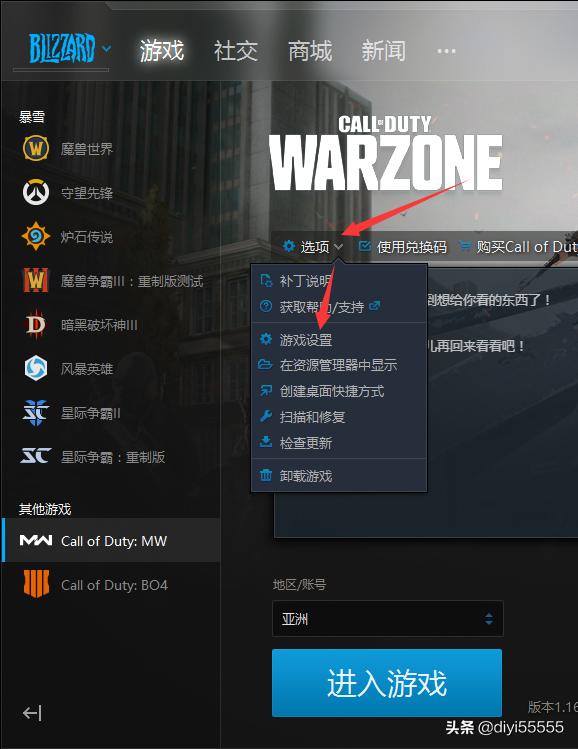Select the Overwatch (守望先锋) icon
Image resolution: width=578 pixels, height=749 pixels.
tap(36, 193)
